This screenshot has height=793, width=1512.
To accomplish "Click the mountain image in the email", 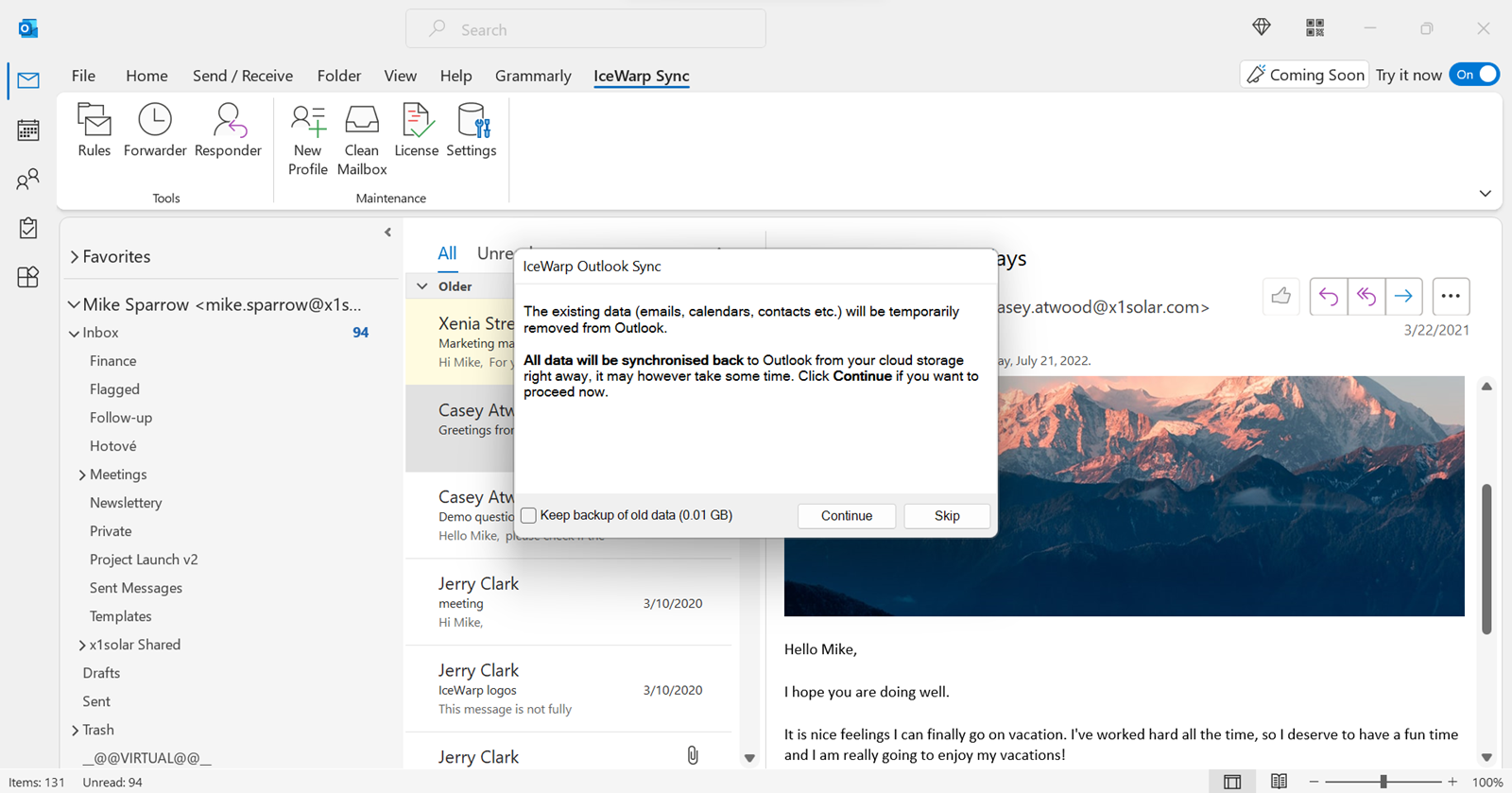I will (x=1230, y=496).
